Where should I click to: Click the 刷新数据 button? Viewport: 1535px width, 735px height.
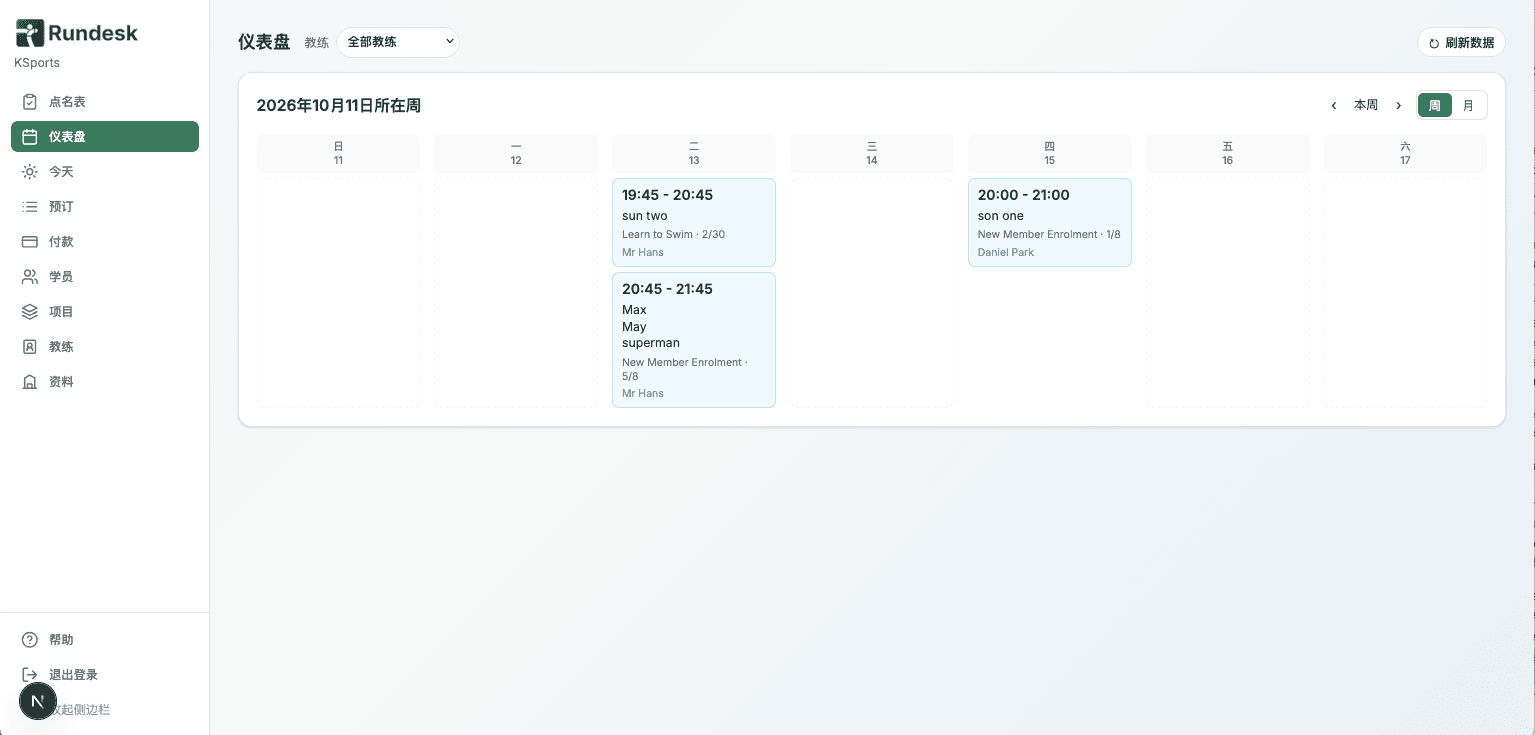pyautogui.click(x=1461, y=42)
